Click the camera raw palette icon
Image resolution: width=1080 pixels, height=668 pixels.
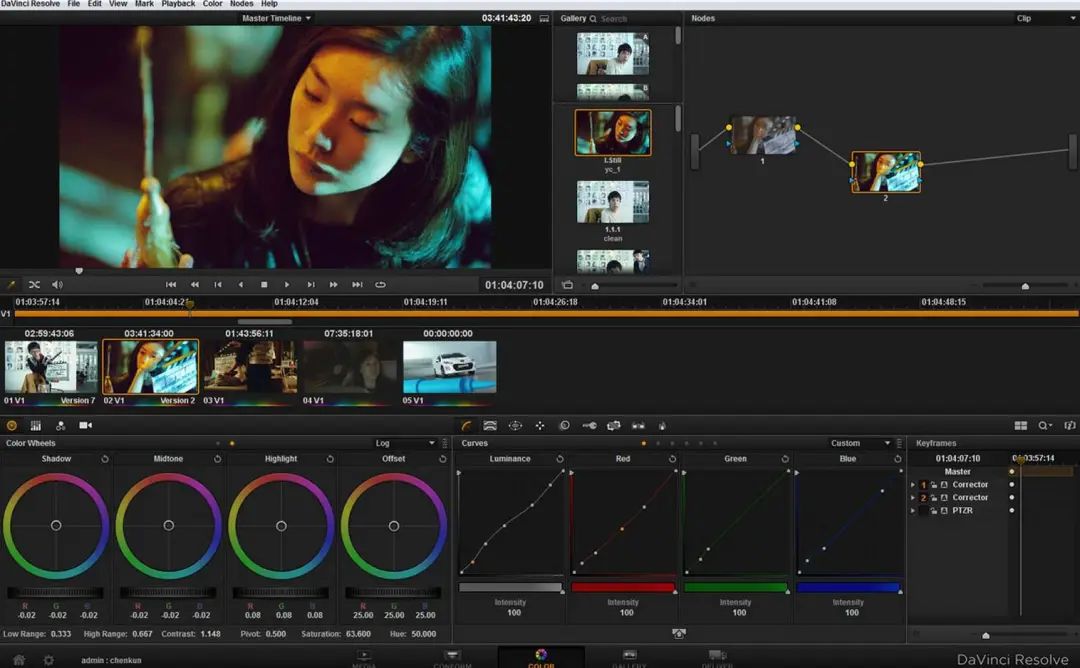click(x=85, y=425)
